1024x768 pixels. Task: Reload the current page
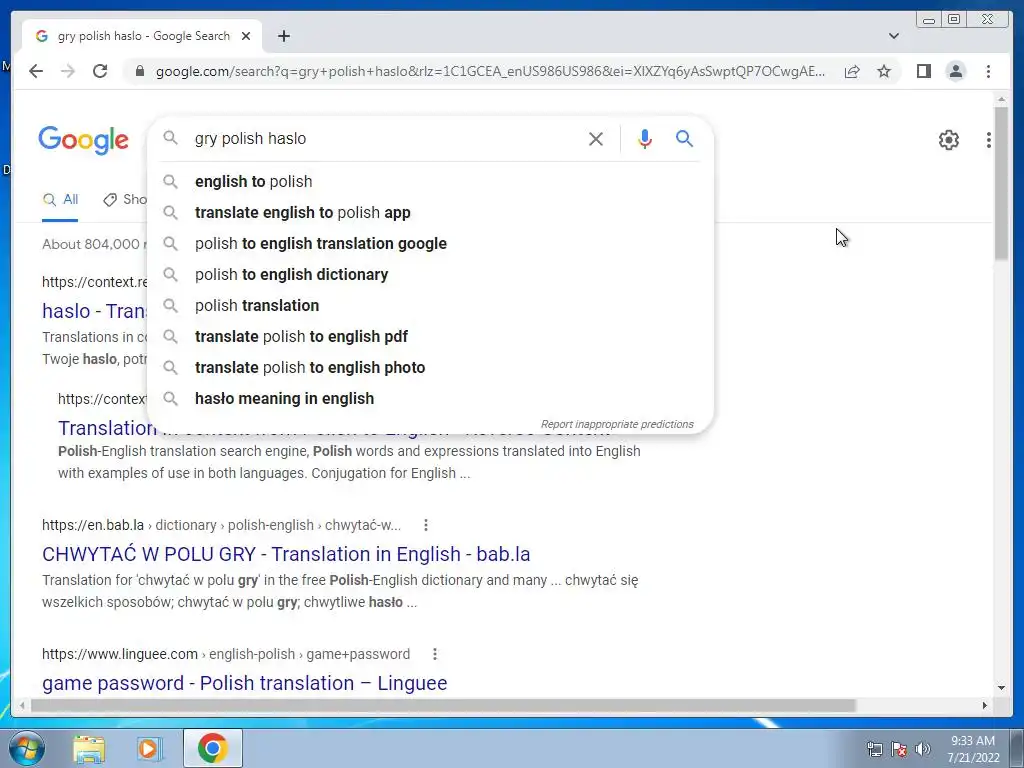(100, 71)
